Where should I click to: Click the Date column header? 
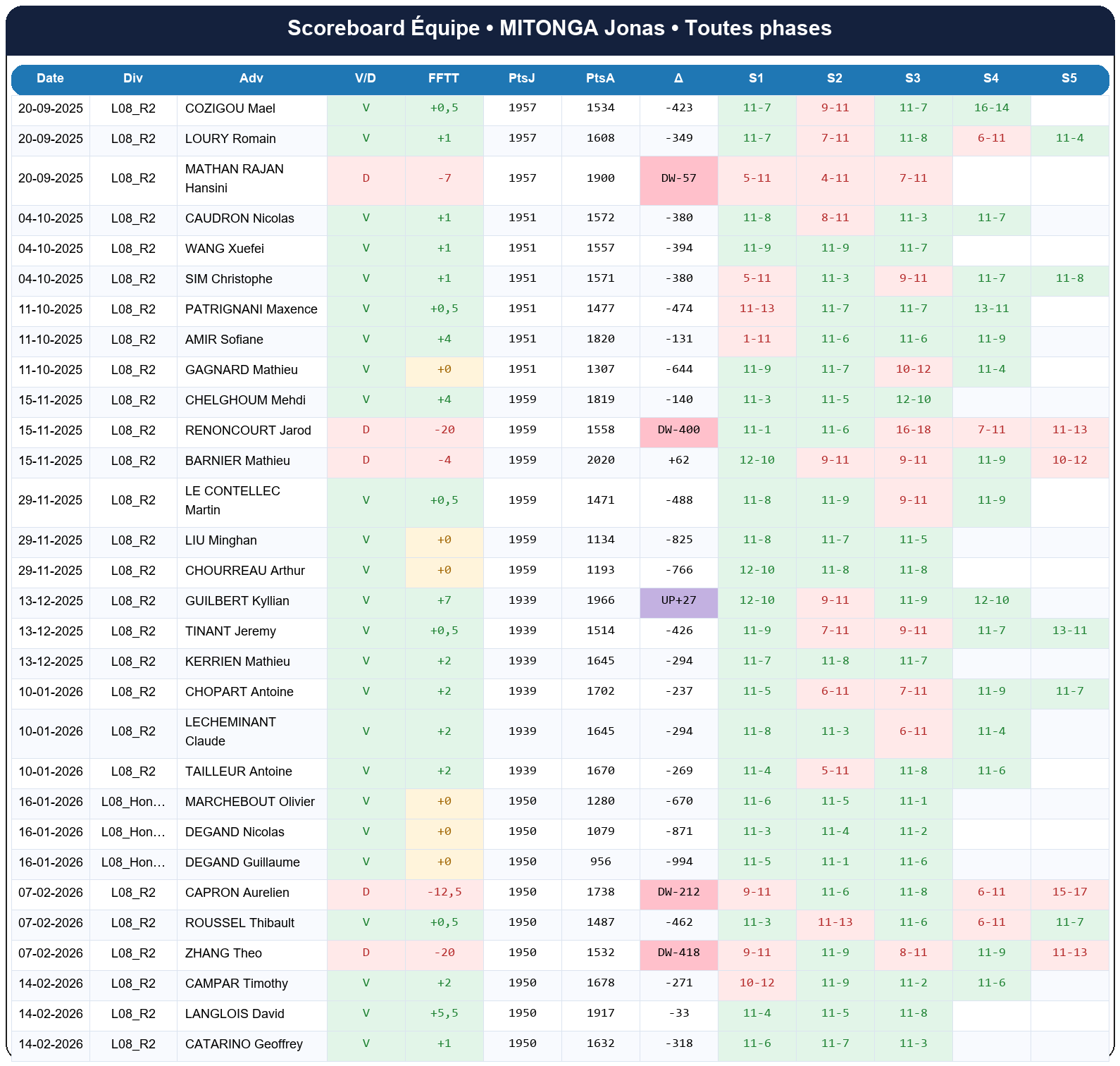pos(50,78)
